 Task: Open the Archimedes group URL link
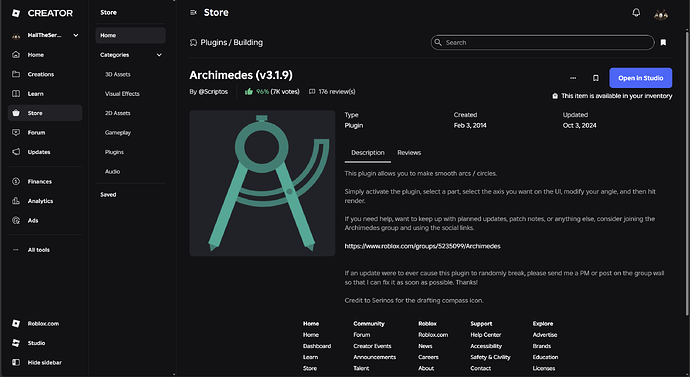pos(422,246)
